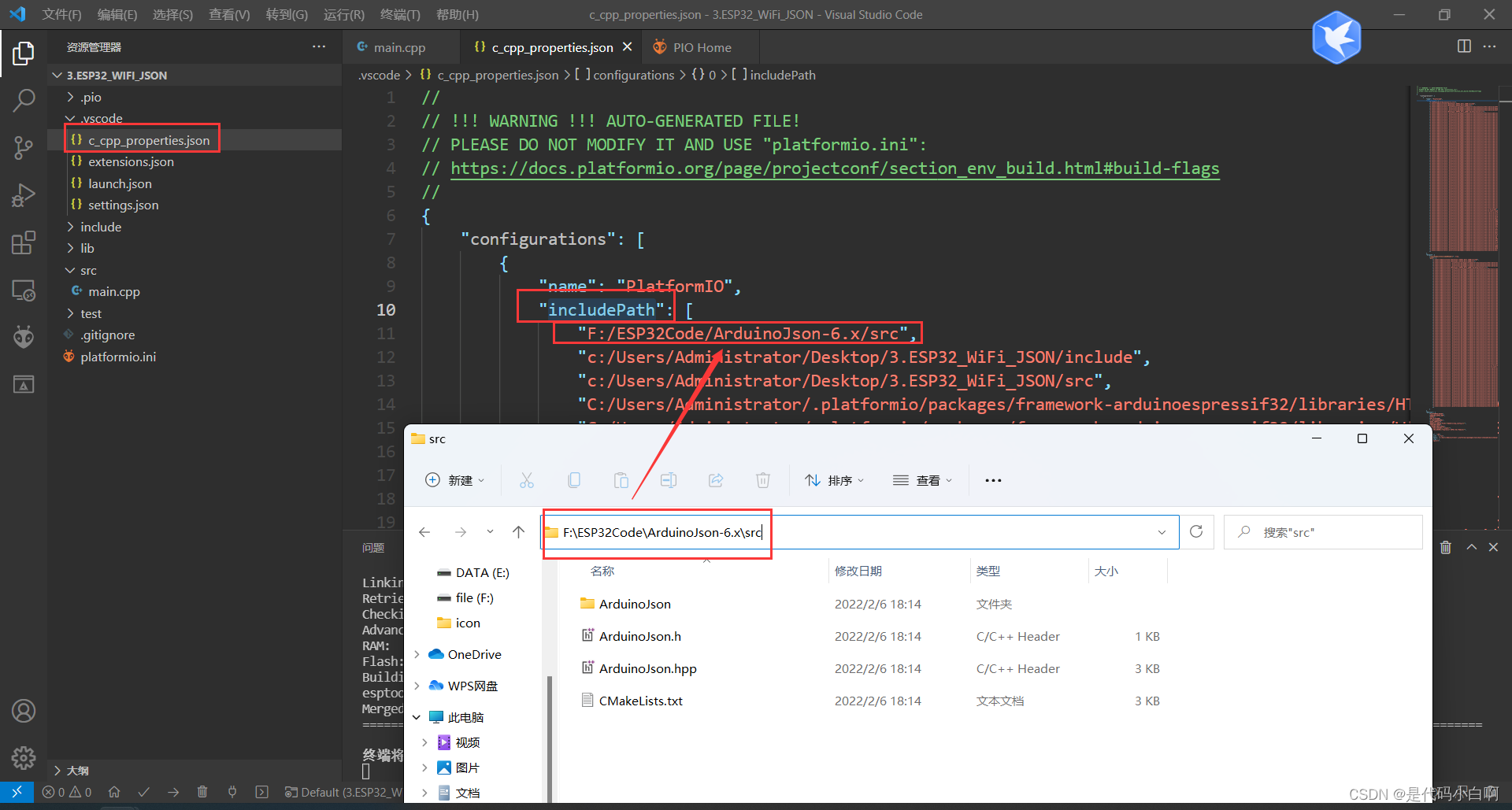The height and width of the screenshot is (810, 1512).
Task: Click errors and warnings counter in status bar
Action: coord(67,792)
